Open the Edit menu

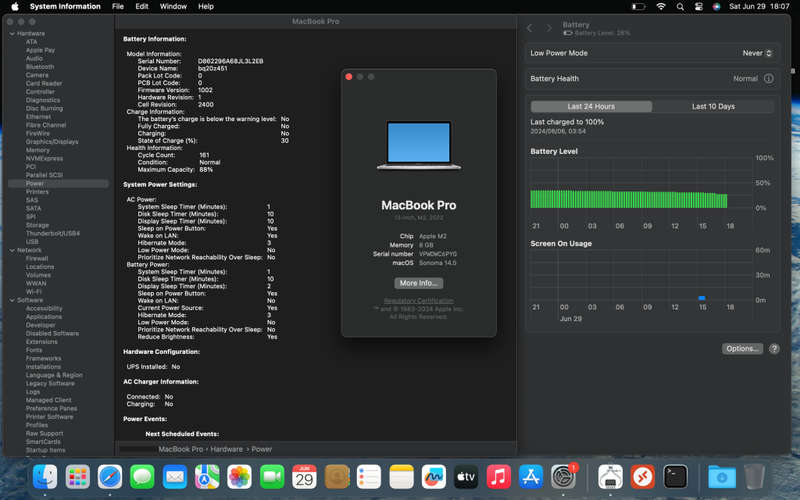142,7
